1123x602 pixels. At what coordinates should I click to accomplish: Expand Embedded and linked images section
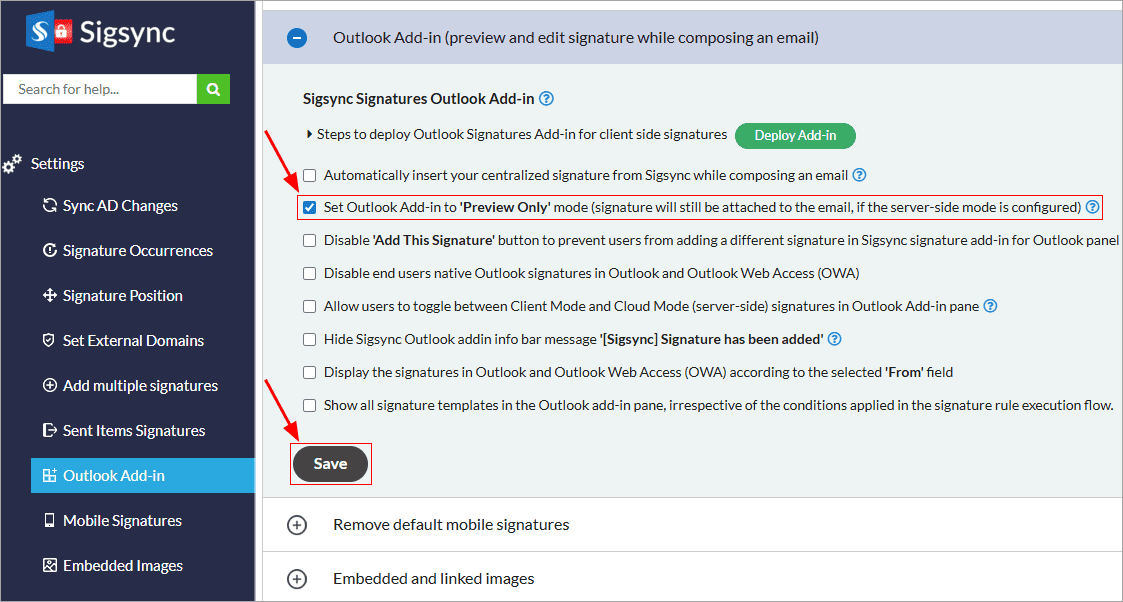(297, 579)
